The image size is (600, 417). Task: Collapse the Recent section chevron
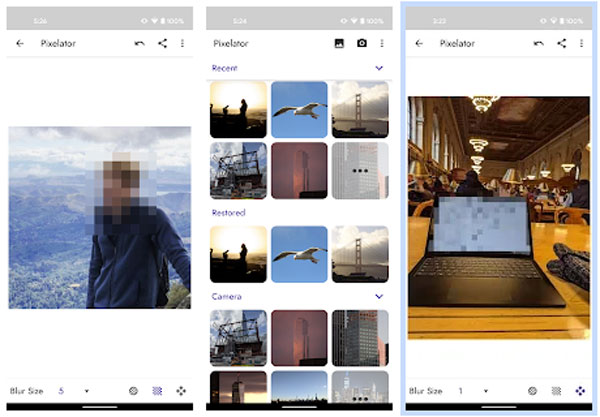point(379,68)
